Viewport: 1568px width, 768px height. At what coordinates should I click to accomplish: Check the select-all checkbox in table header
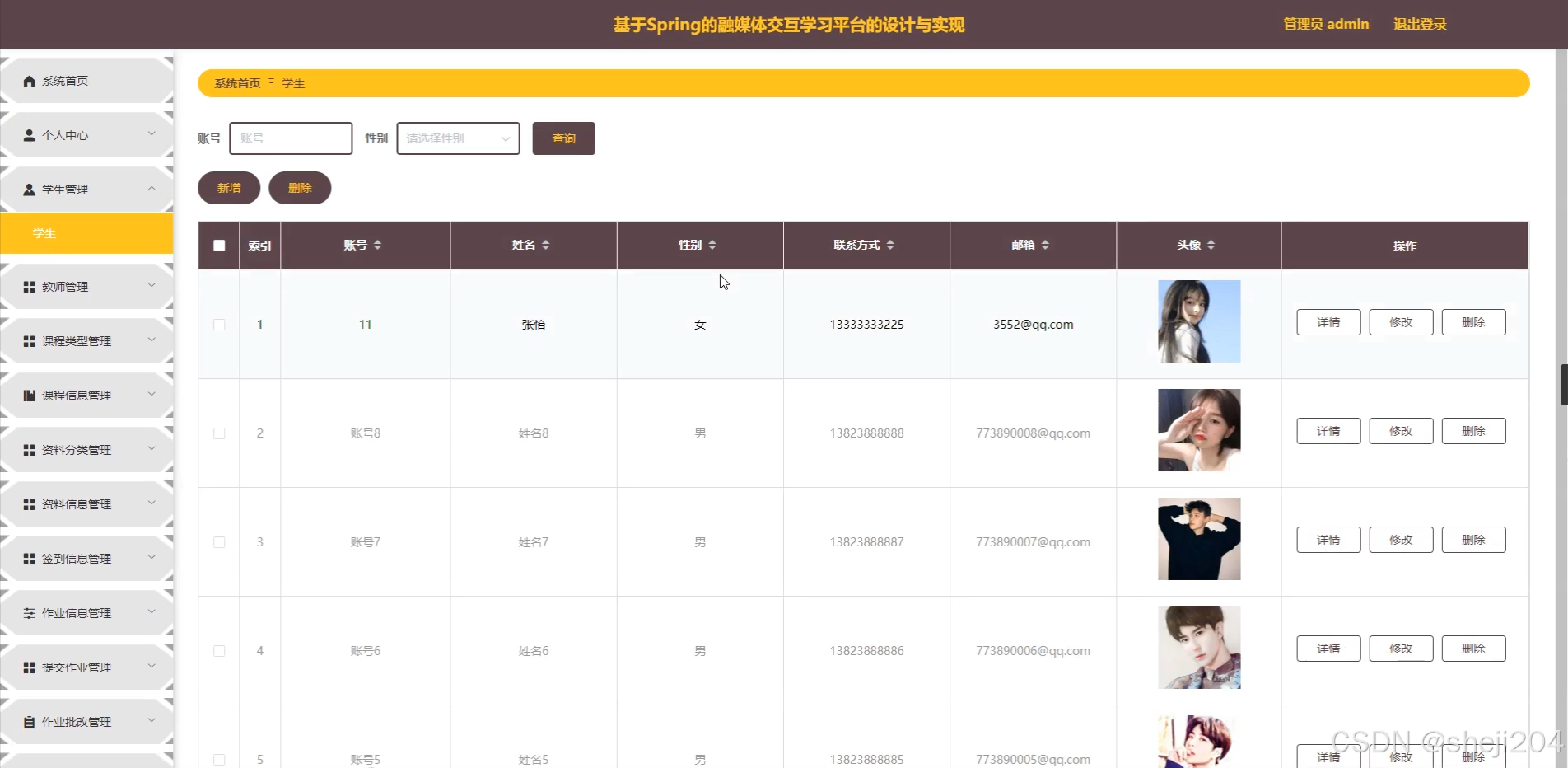218,245
